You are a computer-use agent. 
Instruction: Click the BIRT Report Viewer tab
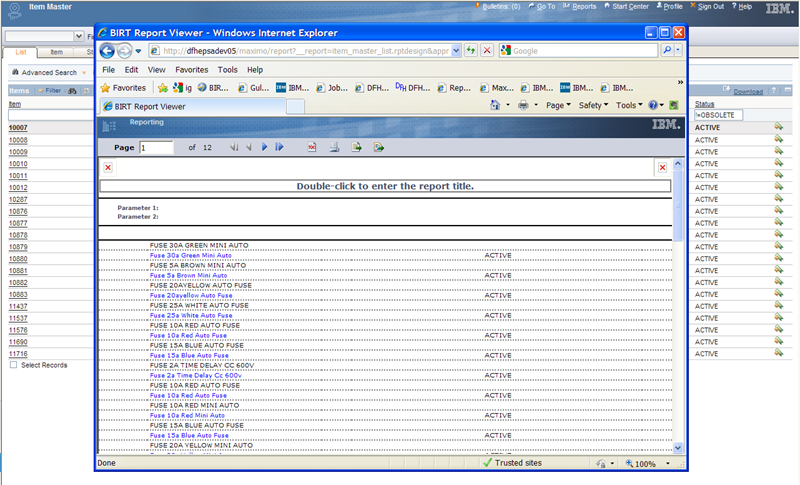(x=192, y=107)
